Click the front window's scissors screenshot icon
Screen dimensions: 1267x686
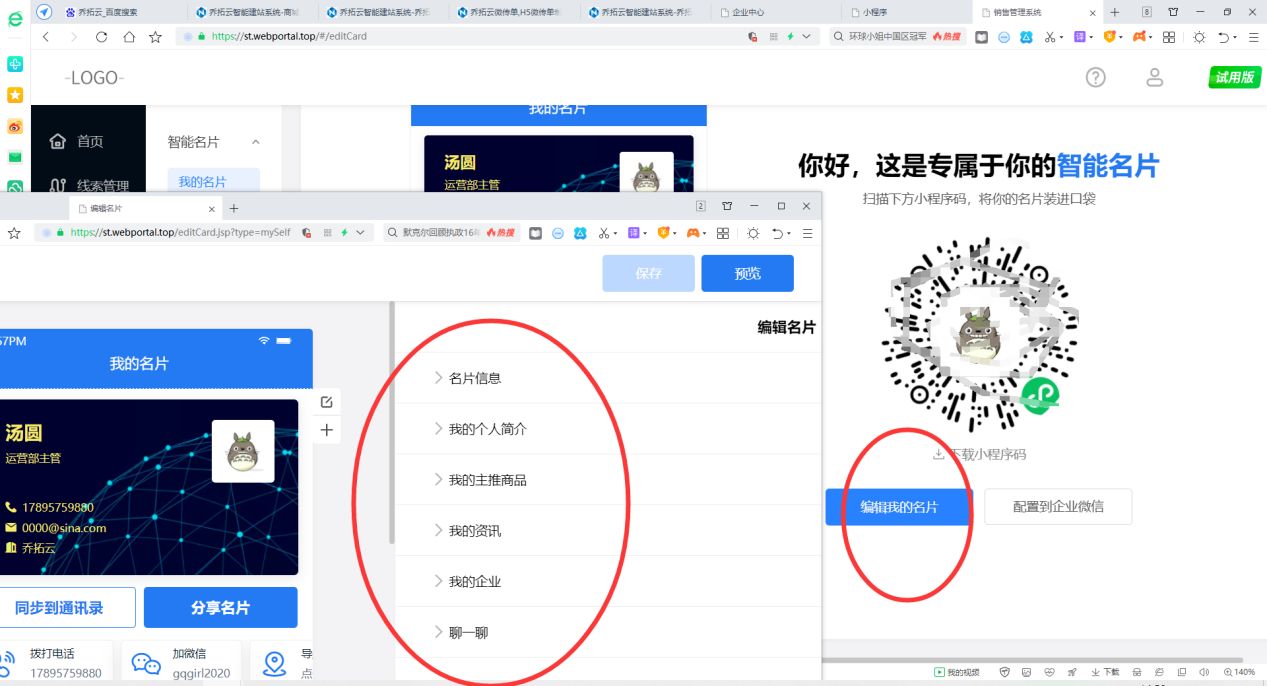click(606, 233)
